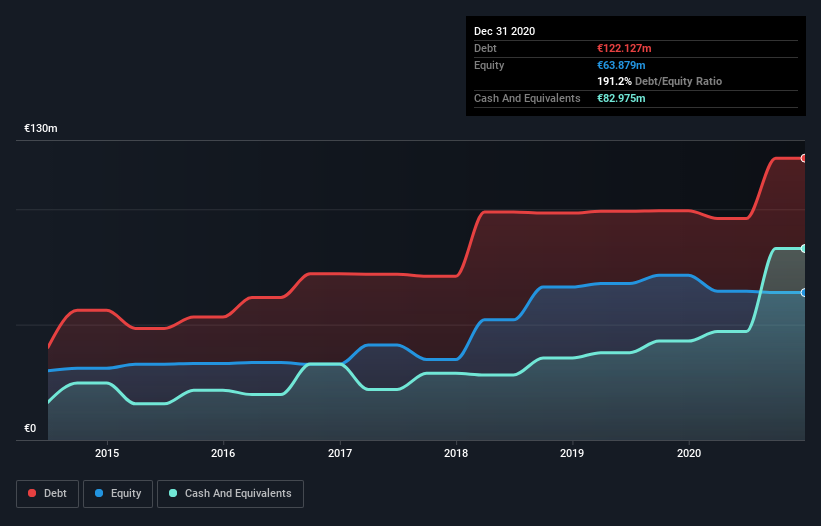Click the Equity label in tooltip

[x=489, y=65]
